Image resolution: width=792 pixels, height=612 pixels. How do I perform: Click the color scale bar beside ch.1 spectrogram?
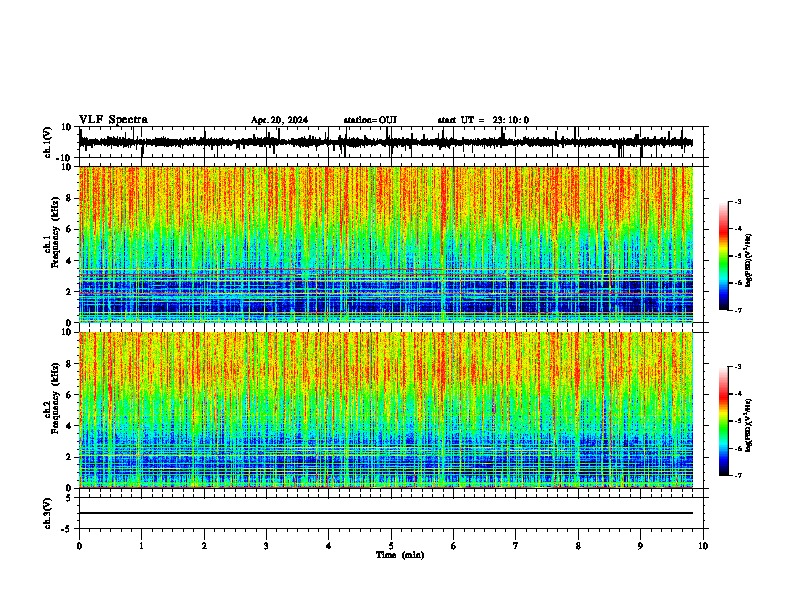tap(724, 256)
